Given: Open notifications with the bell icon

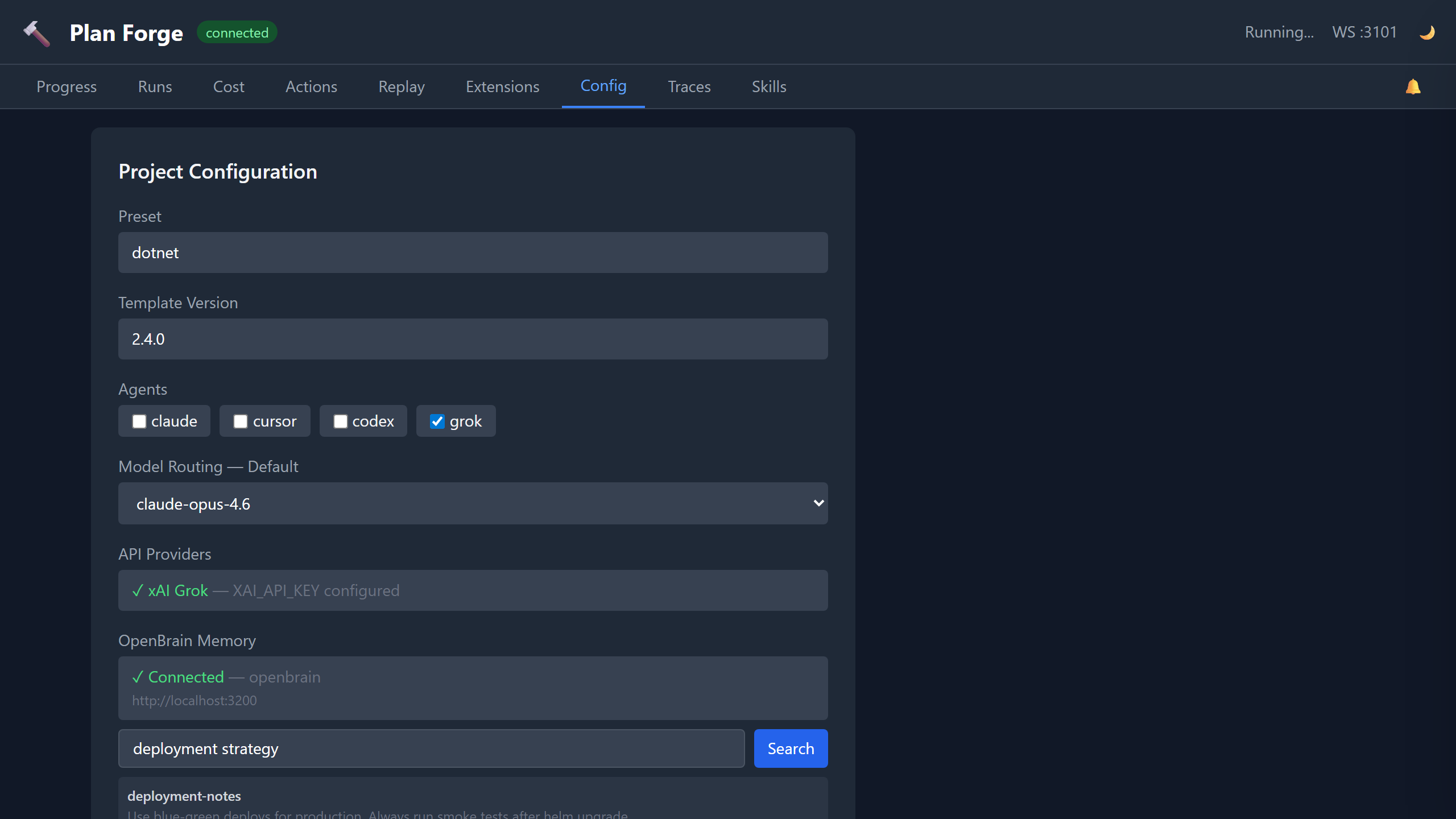Looking at the screenshot, I should coord(1413,86).
